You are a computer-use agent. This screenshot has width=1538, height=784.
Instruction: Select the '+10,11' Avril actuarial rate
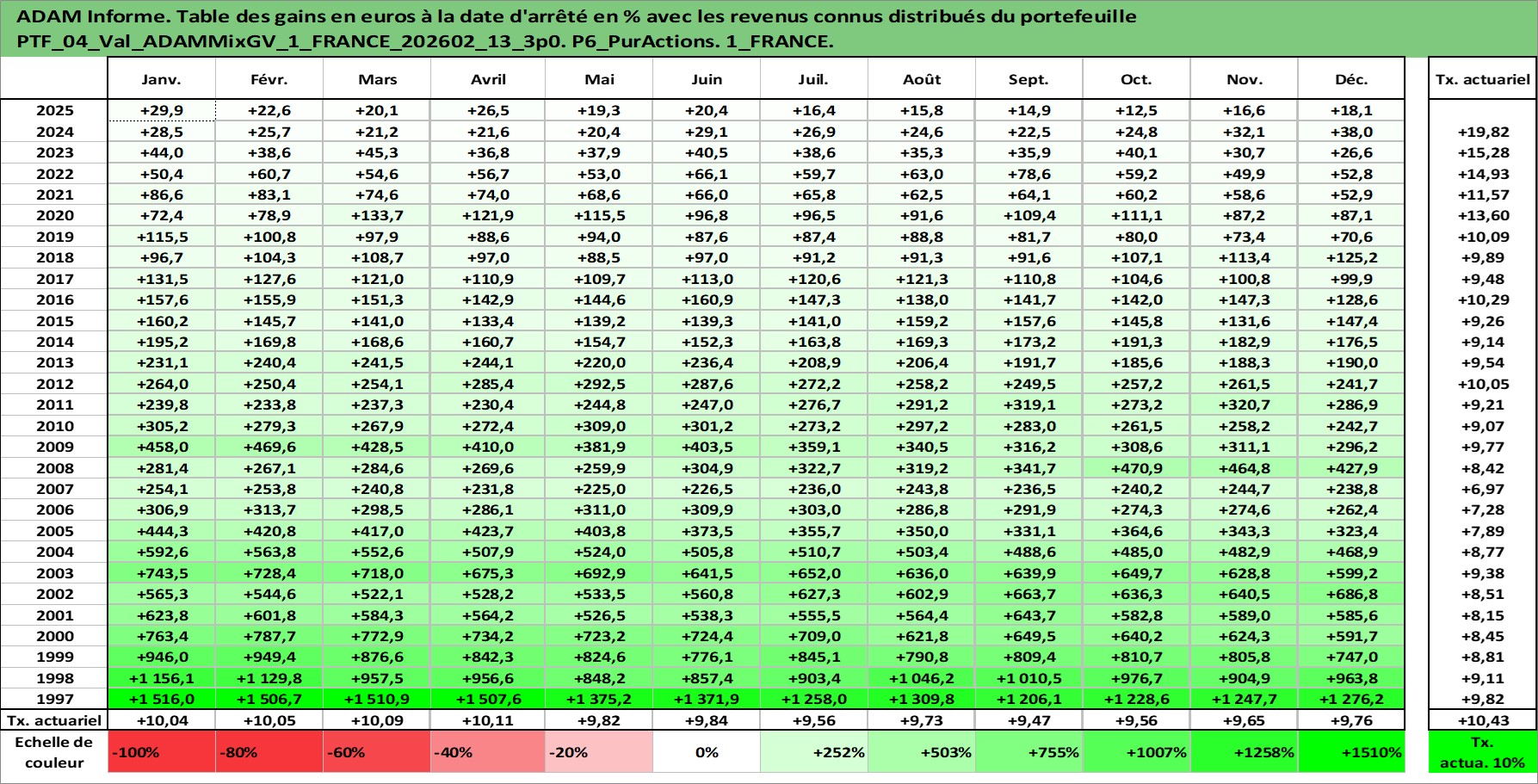click(488, 720)
